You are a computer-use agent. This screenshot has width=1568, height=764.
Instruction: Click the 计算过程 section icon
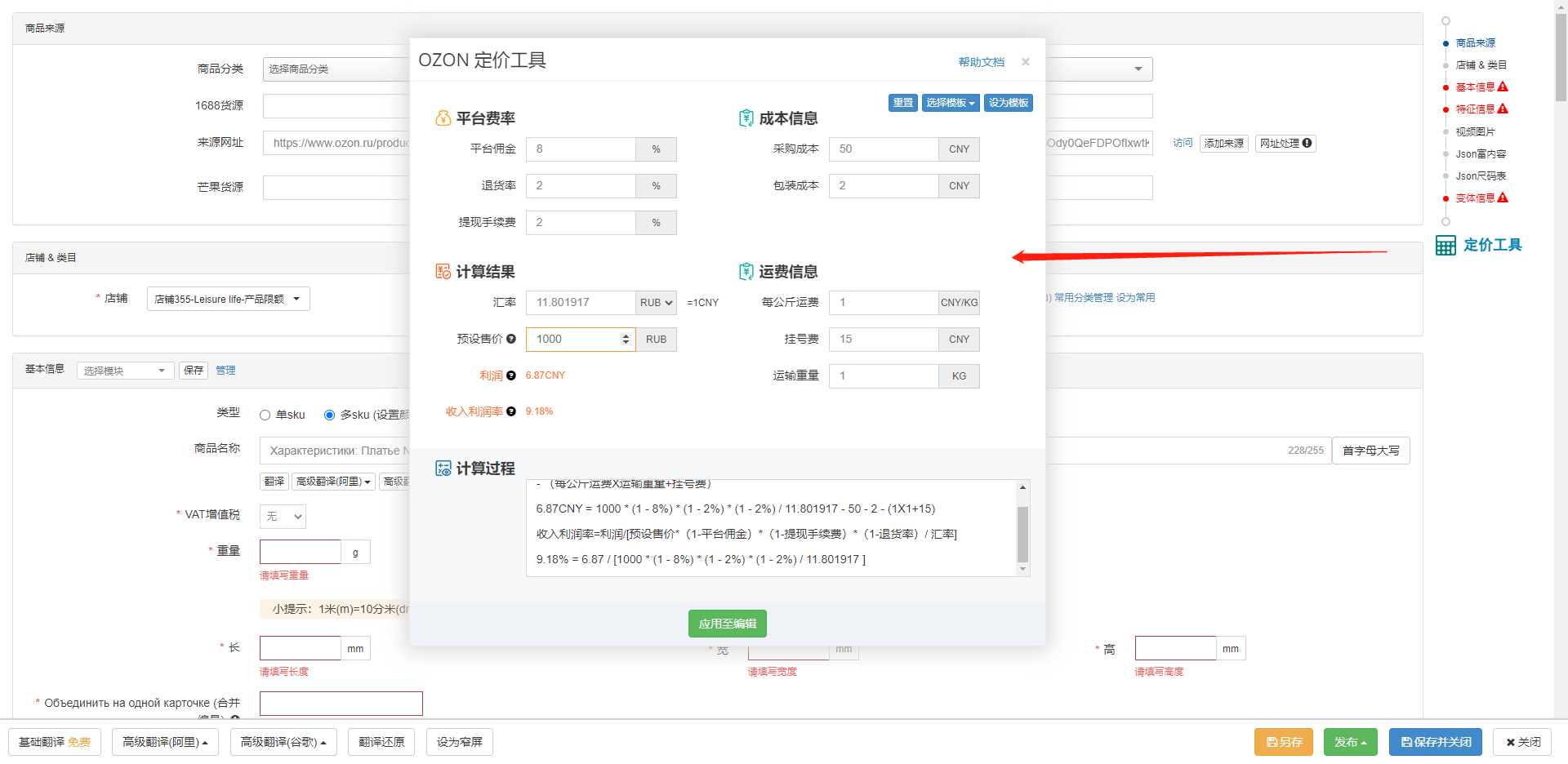(443, 469)
